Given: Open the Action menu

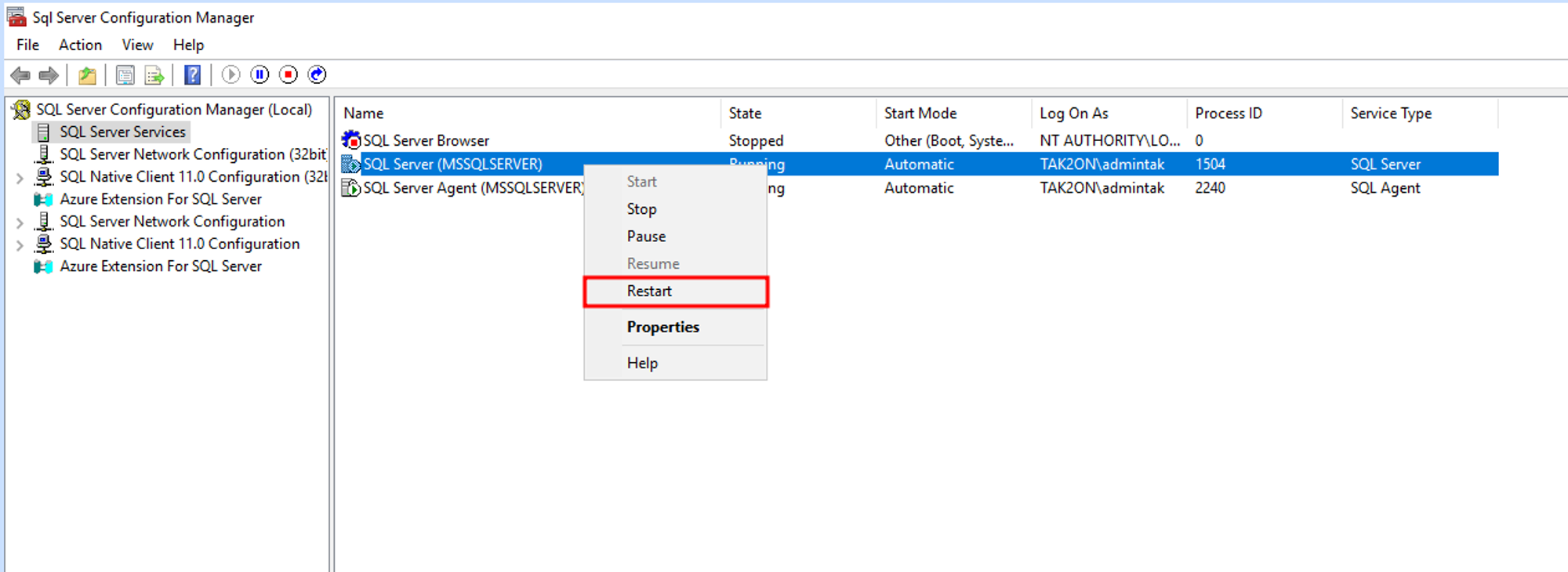Looking at the screenshot, I should coord(80,45).
